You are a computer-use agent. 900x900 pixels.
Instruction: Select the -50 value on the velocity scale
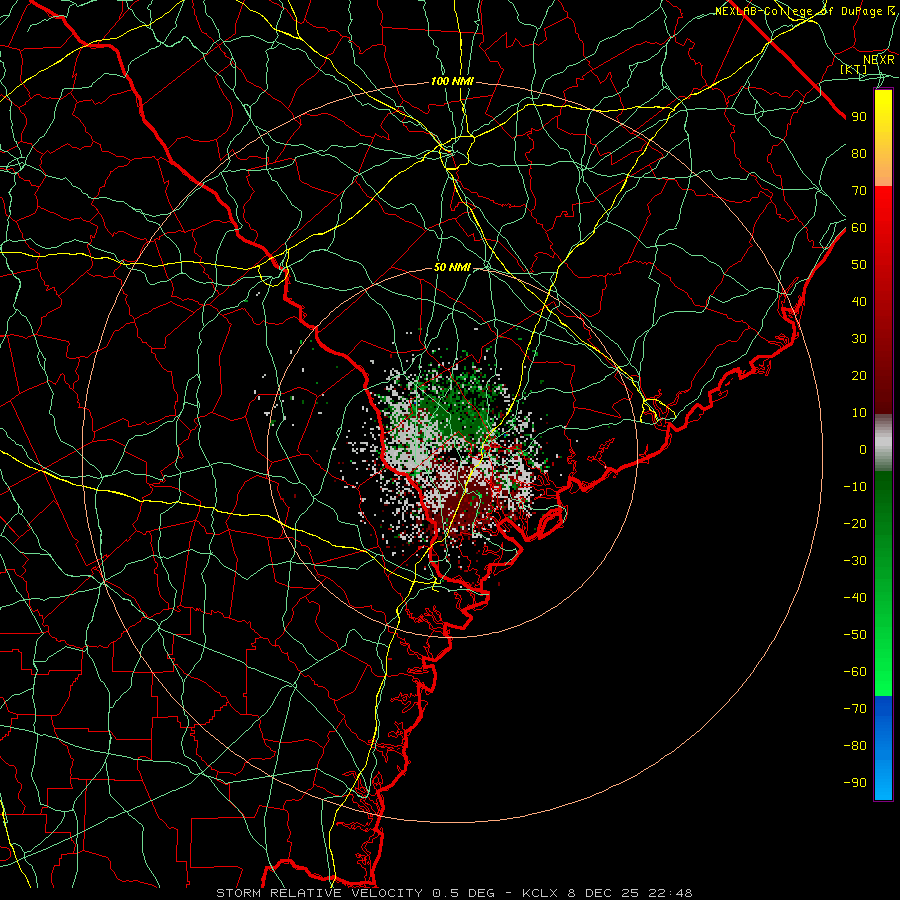click(x=855, y=635)
